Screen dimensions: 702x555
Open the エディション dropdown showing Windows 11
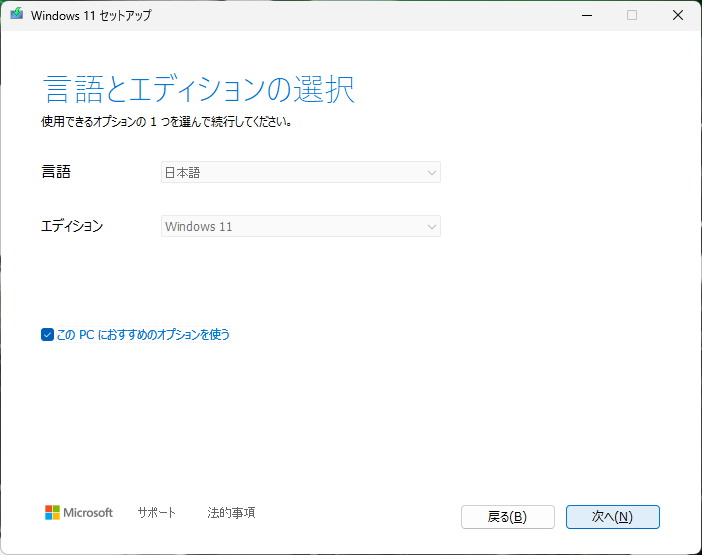pyautogui.click(x=300, y=226)
